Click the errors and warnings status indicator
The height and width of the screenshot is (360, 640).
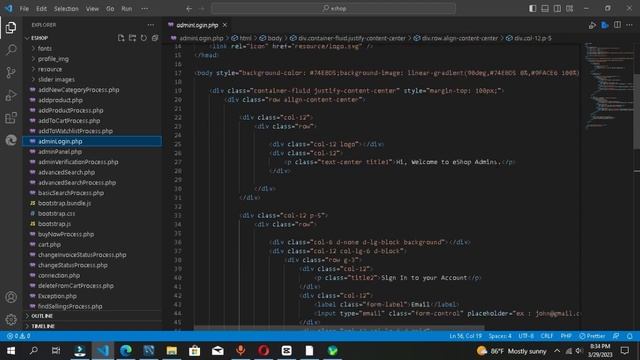[19, 336]
